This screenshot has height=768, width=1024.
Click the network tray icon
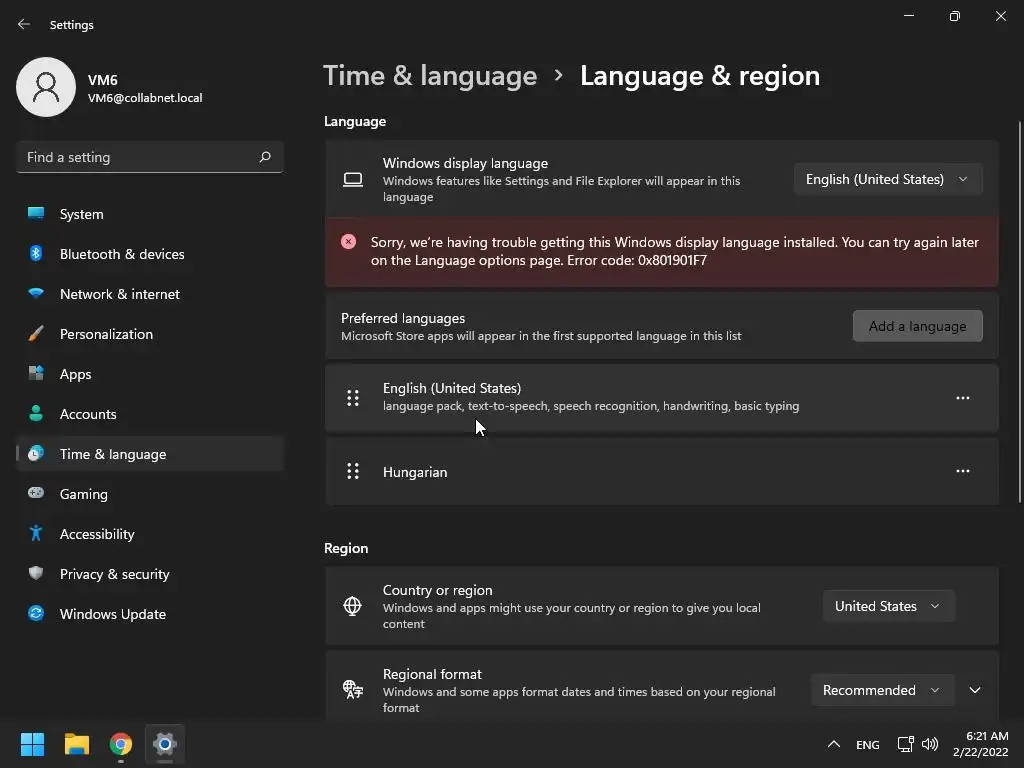905,744
